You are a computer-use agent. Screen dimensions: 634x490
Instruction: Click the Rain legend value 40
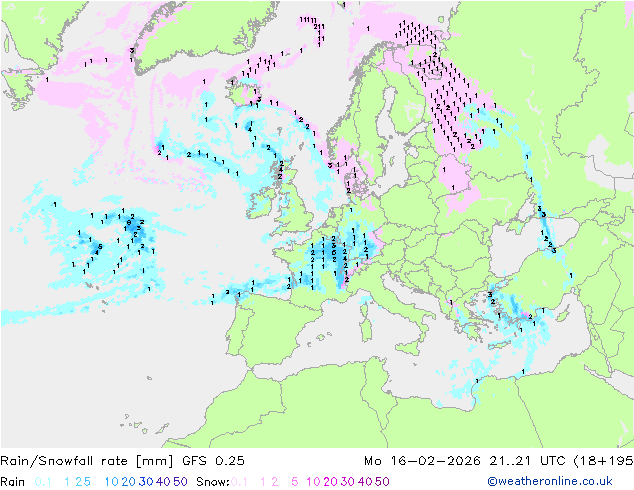[x=163, y=482]
